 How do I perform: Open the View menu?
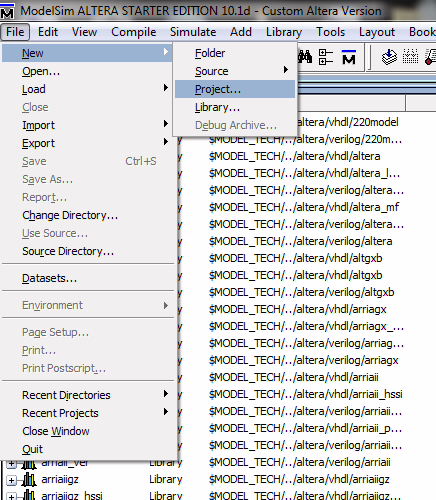(85, 32)
